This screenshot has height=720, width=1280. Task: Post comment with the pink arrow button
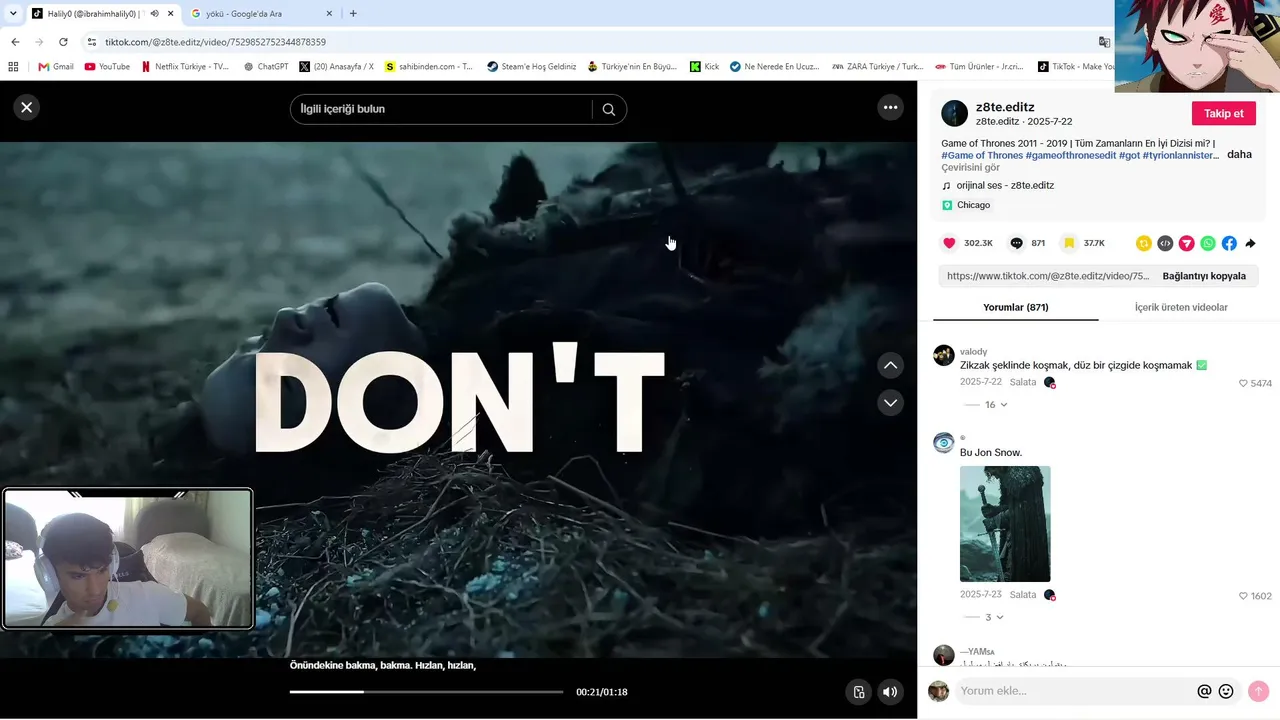pyautogui.click(x=1259, y=691)
